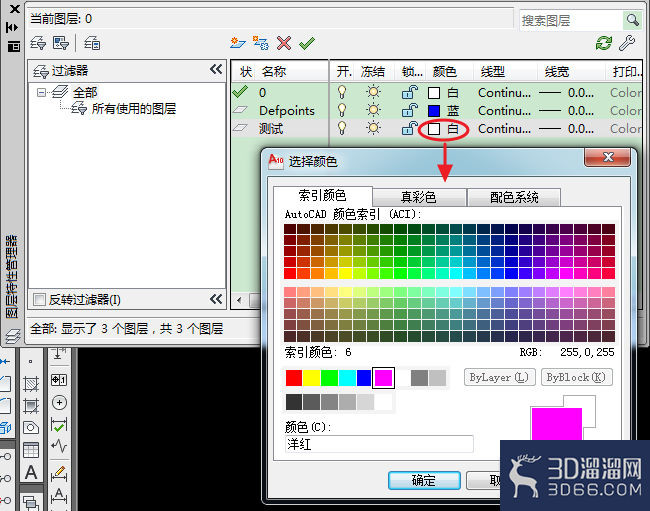Image resolution: width=650 pixels, height=511 pixels.
Task: Toggle Invert filter checkbox
Action: (x=39, y=299)
